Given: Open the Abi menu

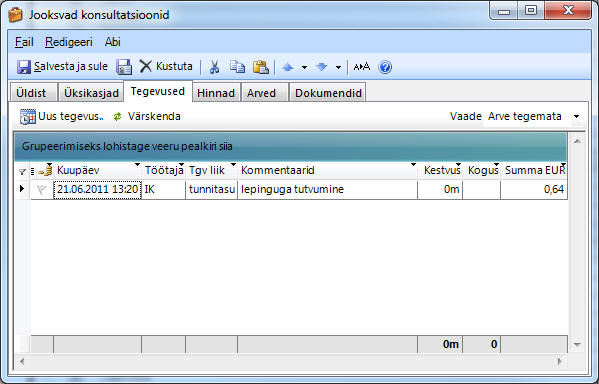Looking at the screenshot, I should point(113,42).
